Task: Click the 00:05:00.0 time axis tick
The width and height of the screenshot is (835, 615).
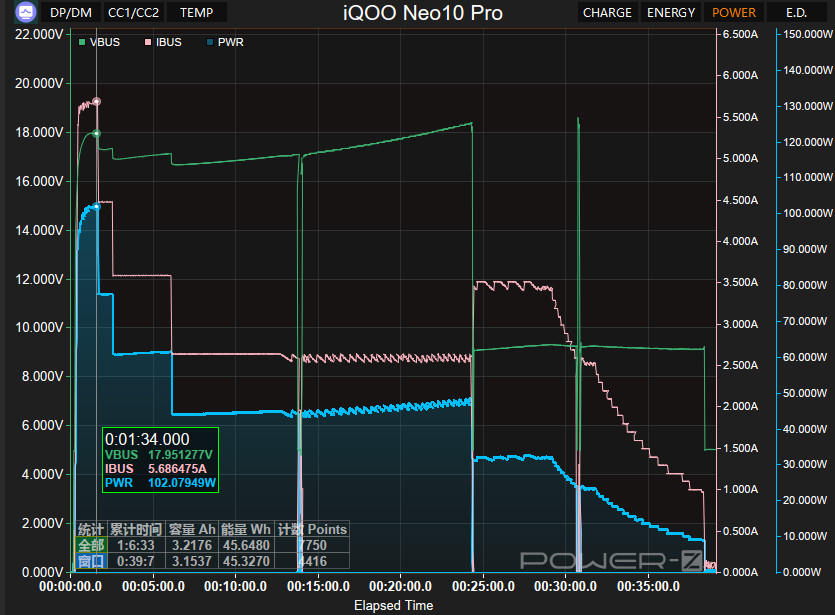Action: pos(153,586)
